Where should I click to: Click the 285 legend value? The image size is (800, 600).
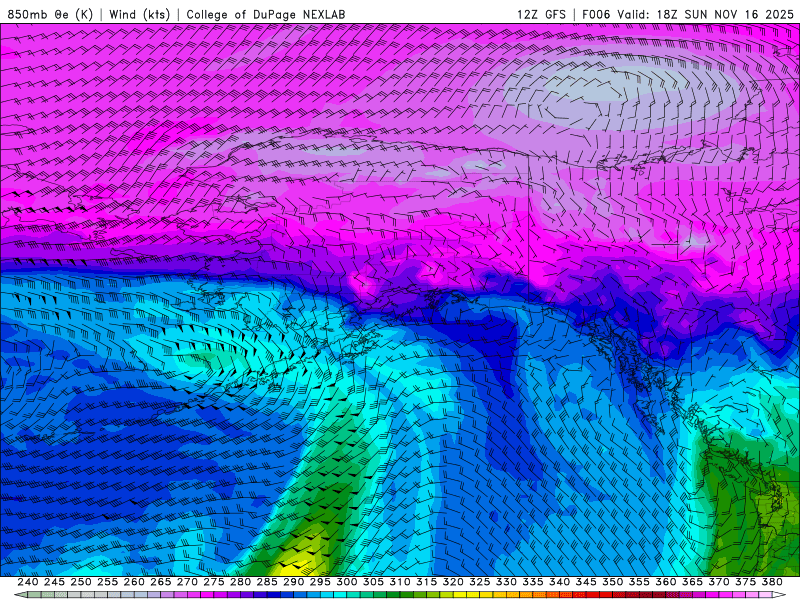click(267, 582)
